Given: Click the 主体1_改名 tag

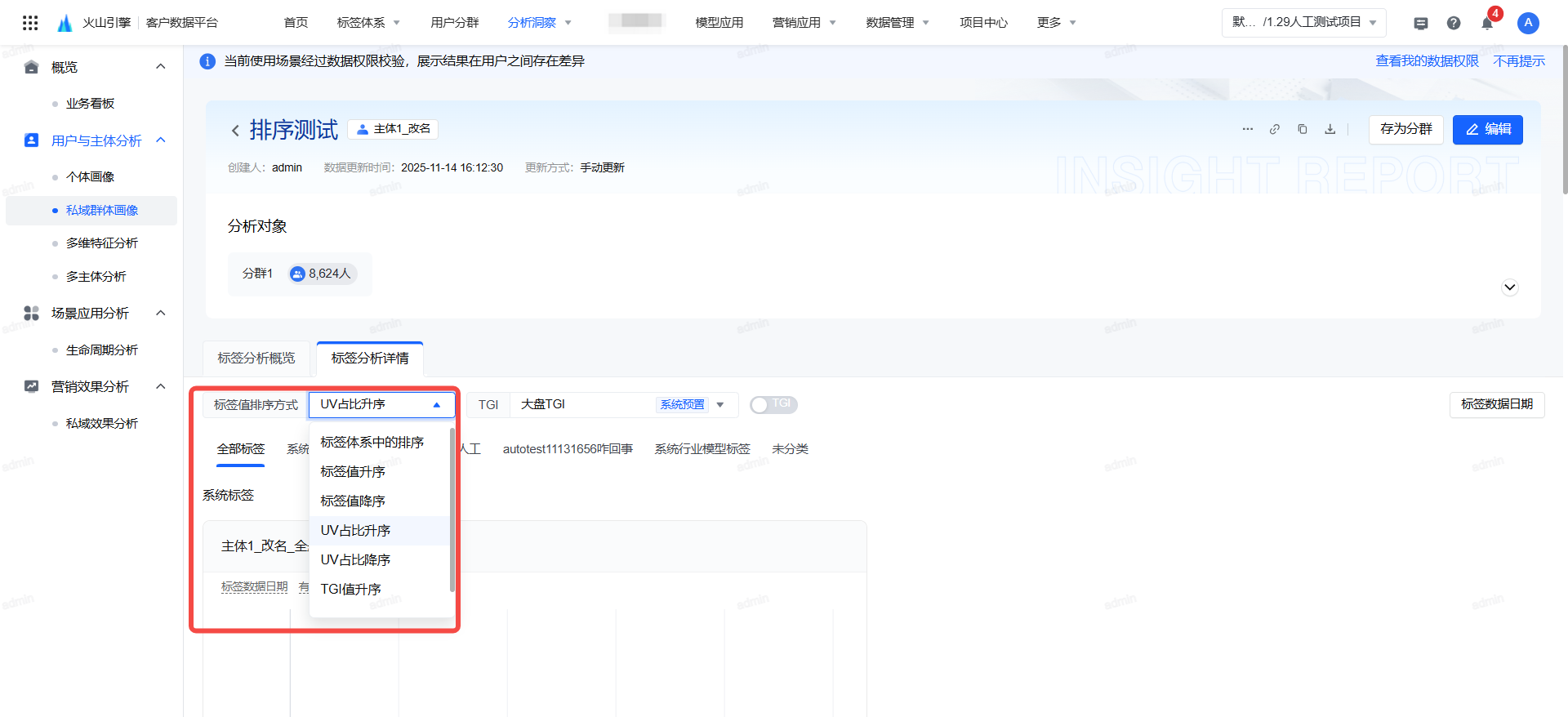Looking at the screenshot, I should 394,129.
